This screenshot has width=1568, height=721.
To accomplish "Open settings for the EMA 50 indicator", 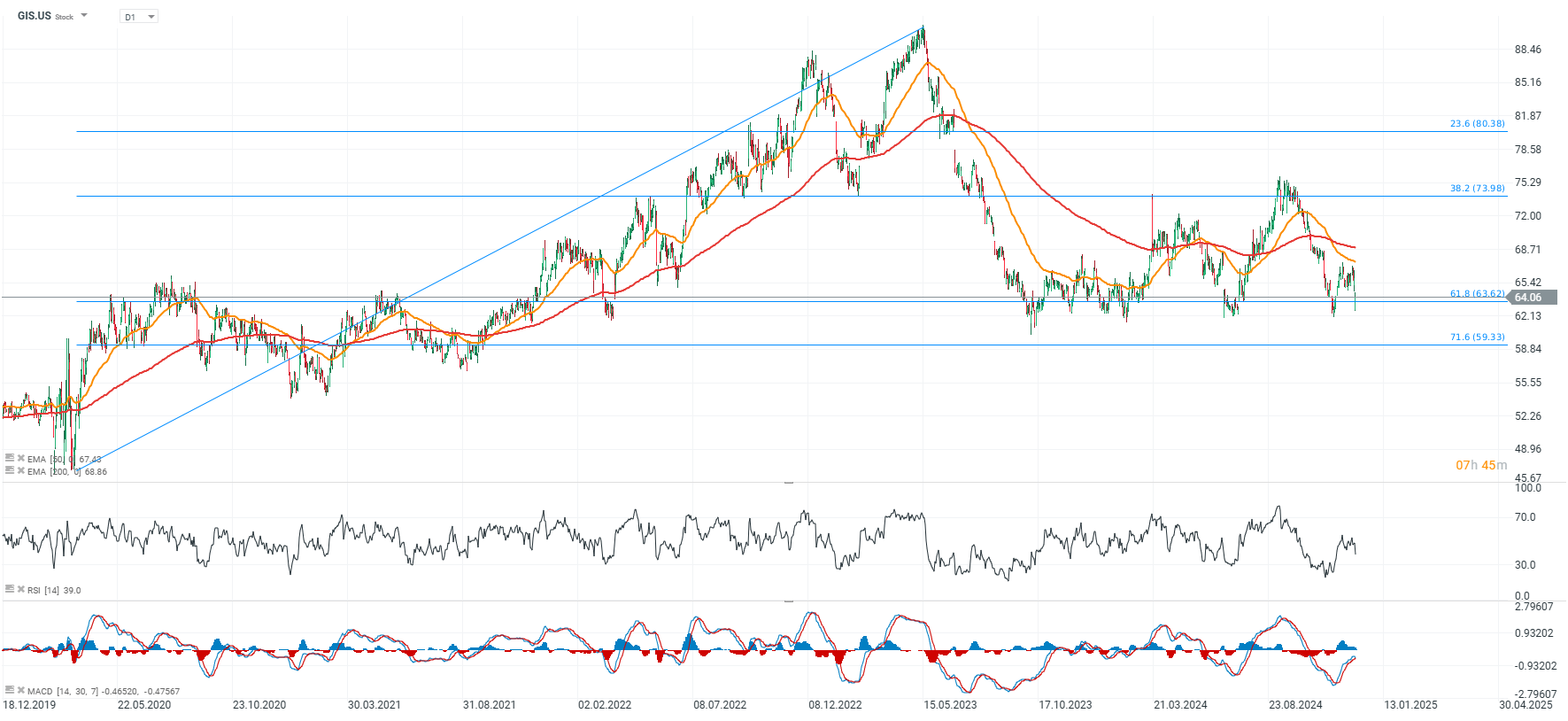I will tap(10, 458).
